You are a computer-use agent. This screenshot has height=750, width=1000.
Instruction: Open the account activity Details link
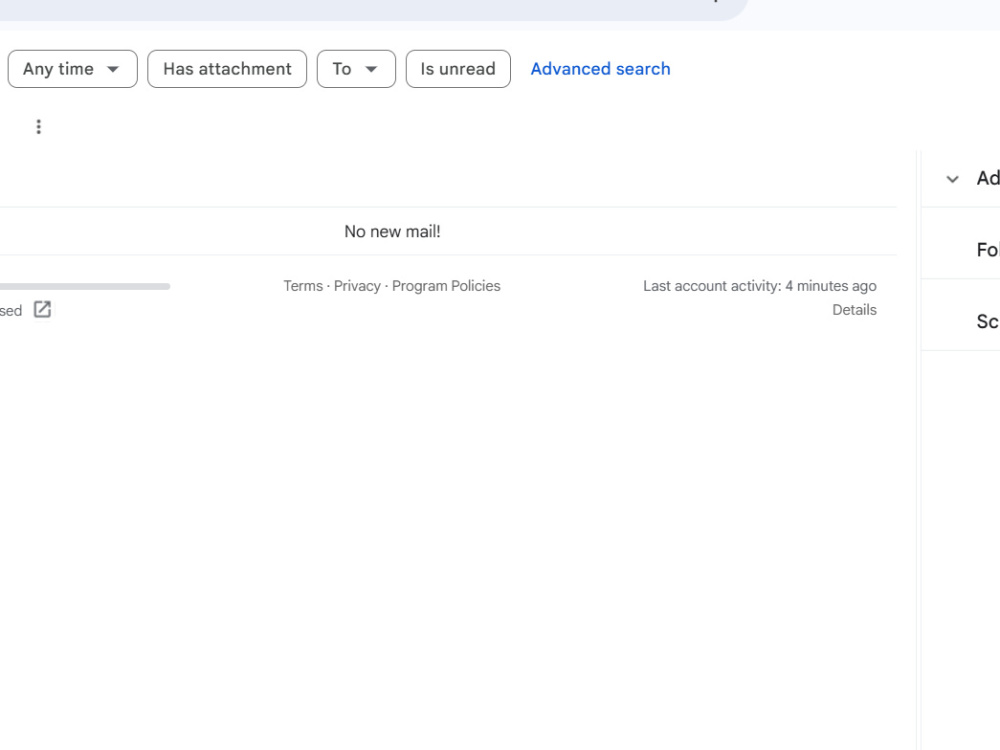click(x=854, y=310)
